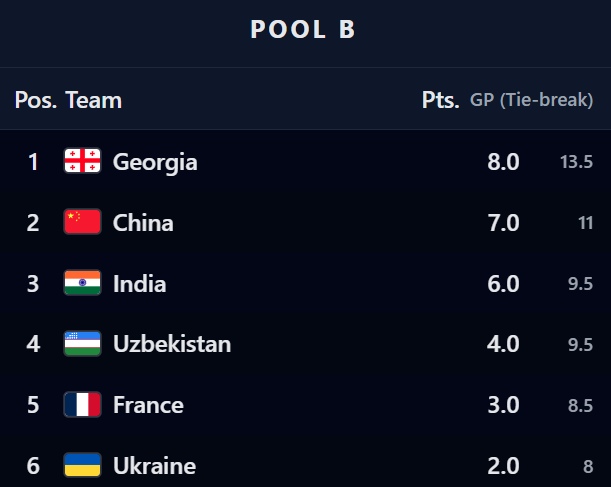
Task: Click the POOL B heading
Action: click(x=303, y=30)
